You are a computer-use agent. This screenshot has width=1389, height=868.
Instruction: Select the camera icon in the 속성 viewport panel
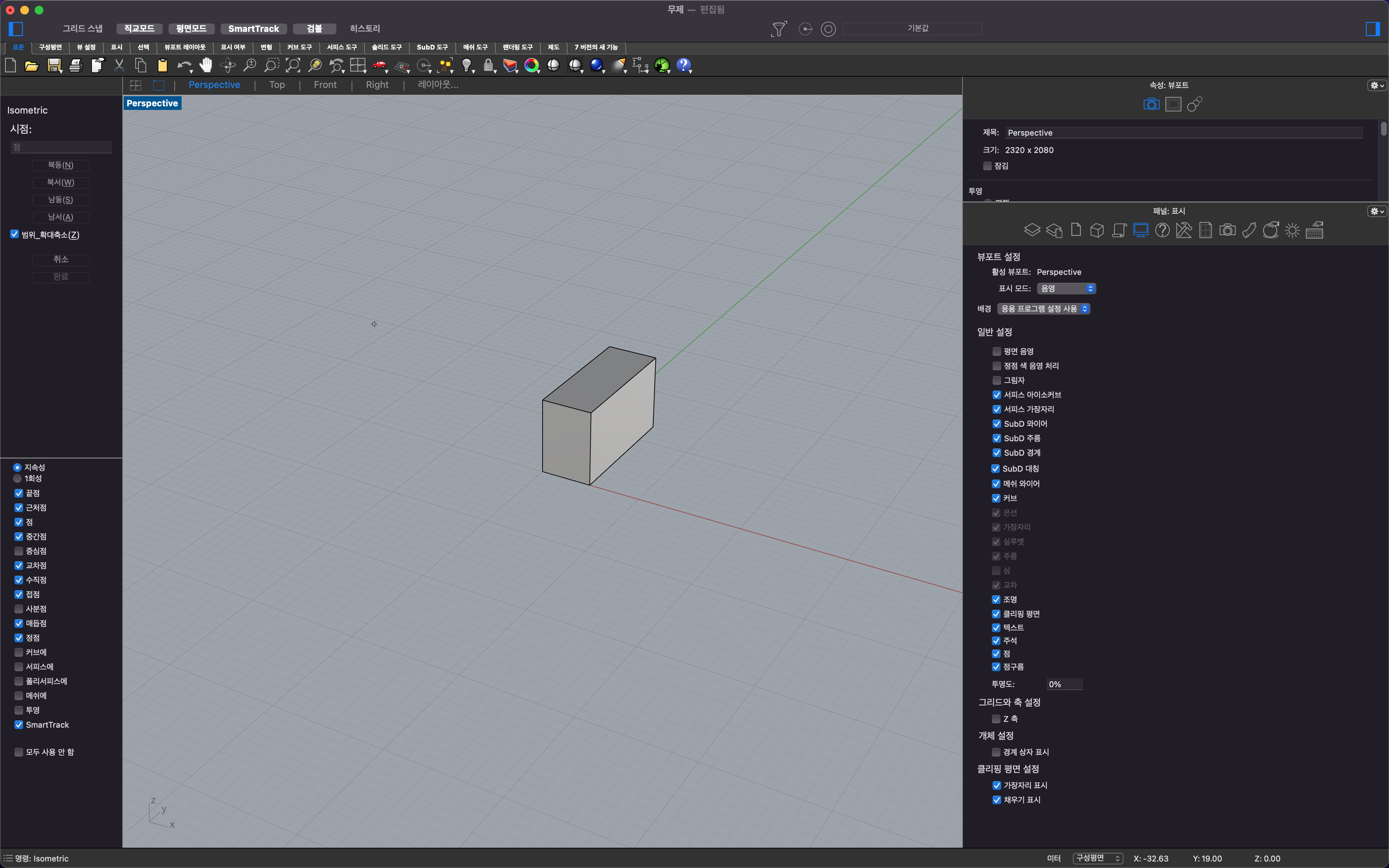click(1151, 104)
